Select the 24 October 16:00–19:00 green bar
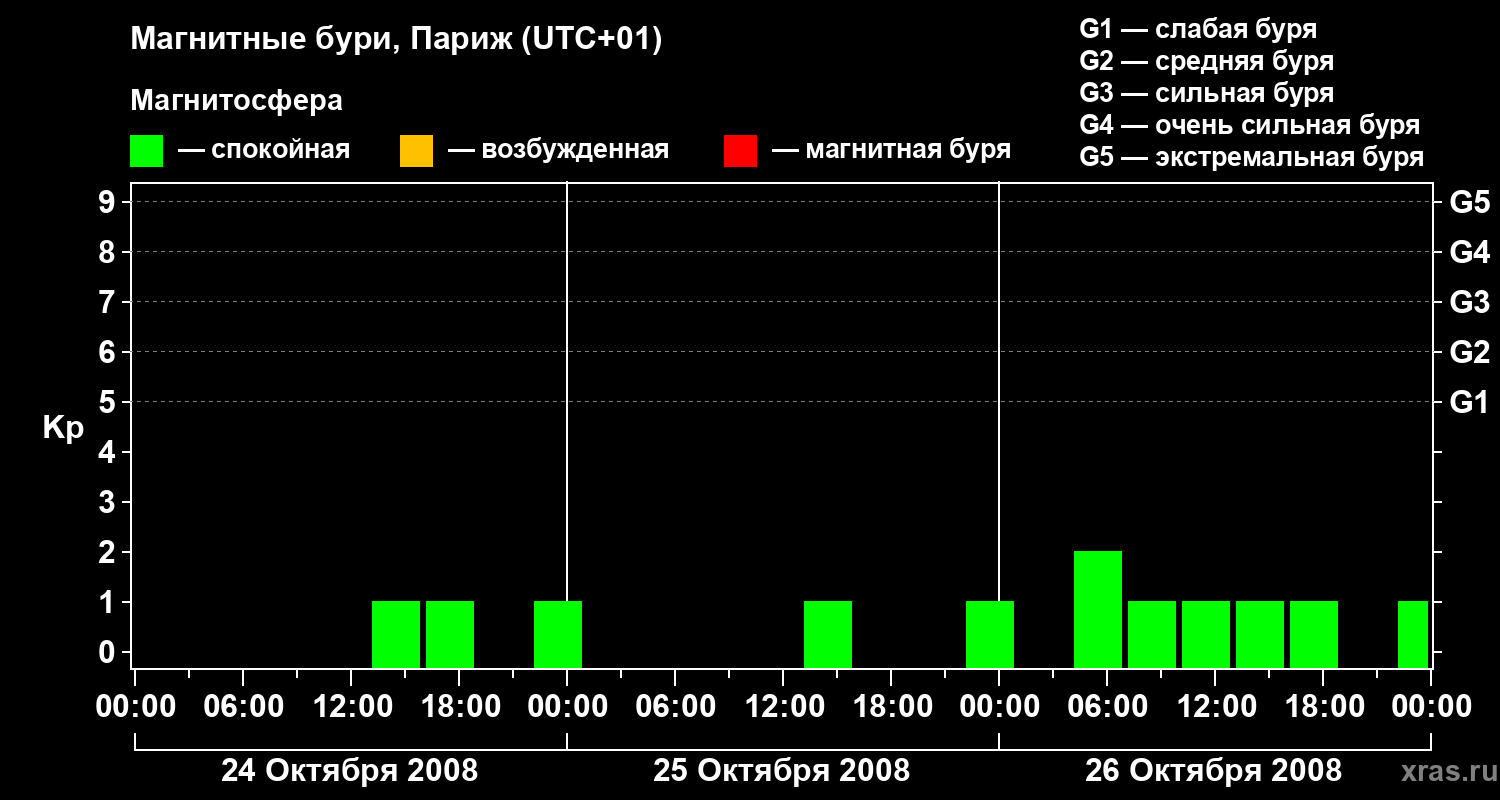 (x=450, y=634)
